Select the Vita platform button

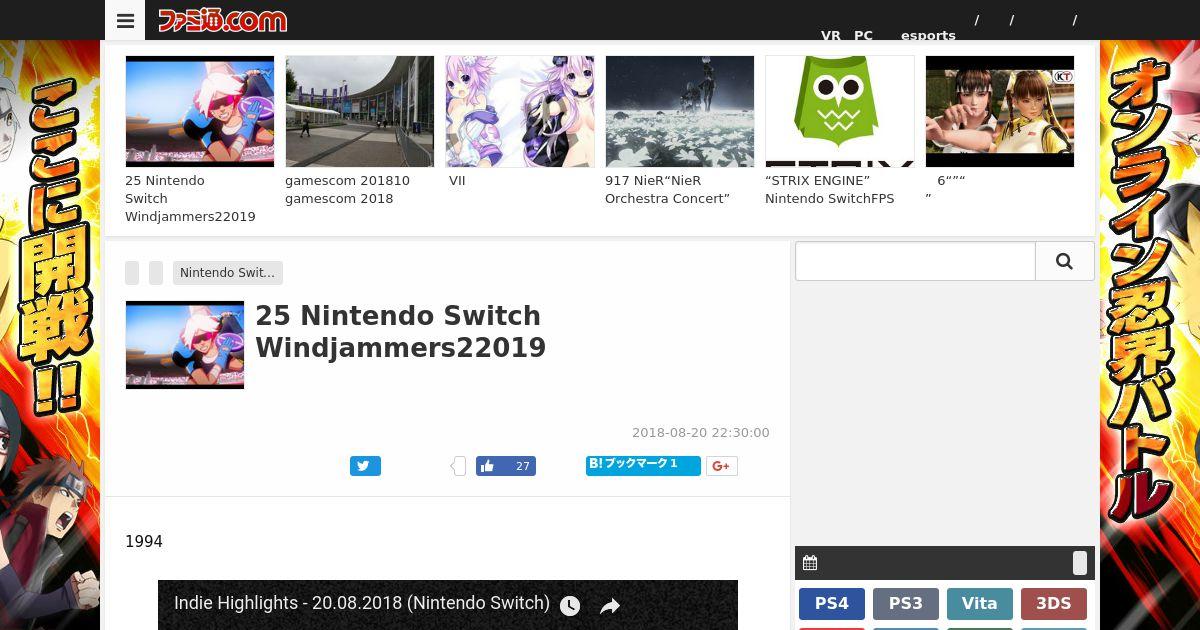[980, 604]
